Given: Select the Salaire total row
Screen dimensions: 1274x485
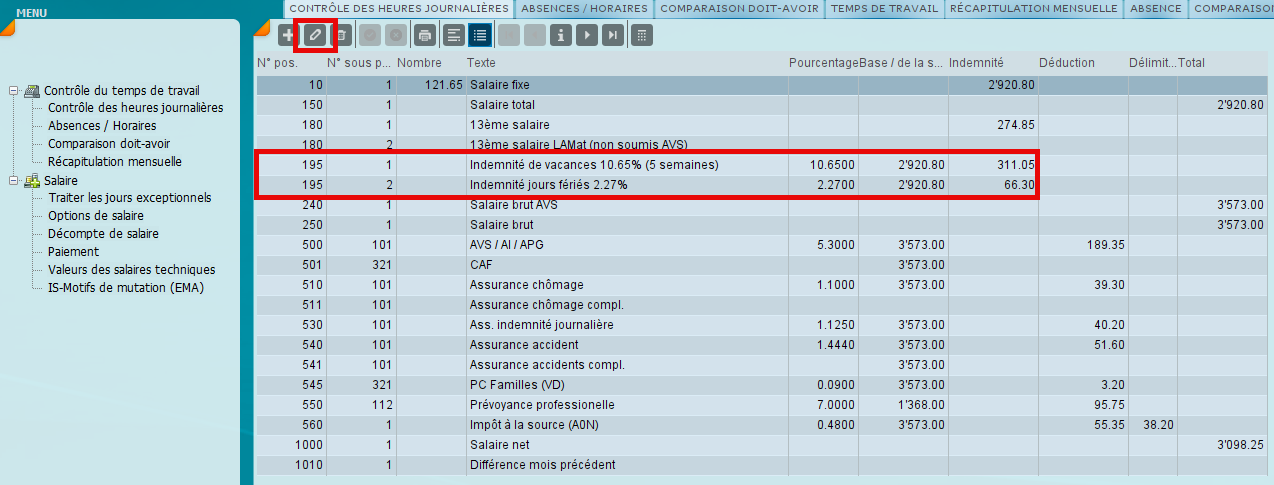Looking at the screenshot, I should pos(762,105).
